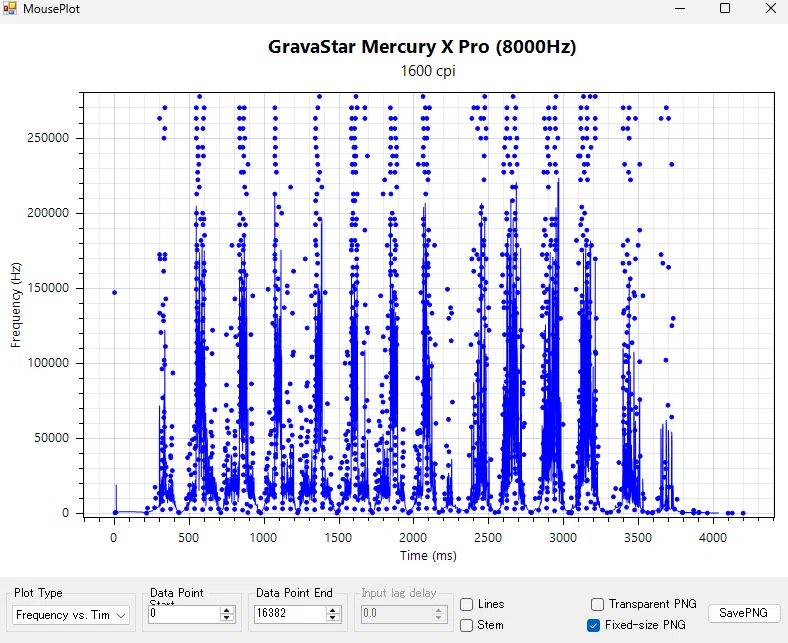Decrease Data Point End with down arrow
The width and height of the screenshot is (788, 643).
(332, 617)
